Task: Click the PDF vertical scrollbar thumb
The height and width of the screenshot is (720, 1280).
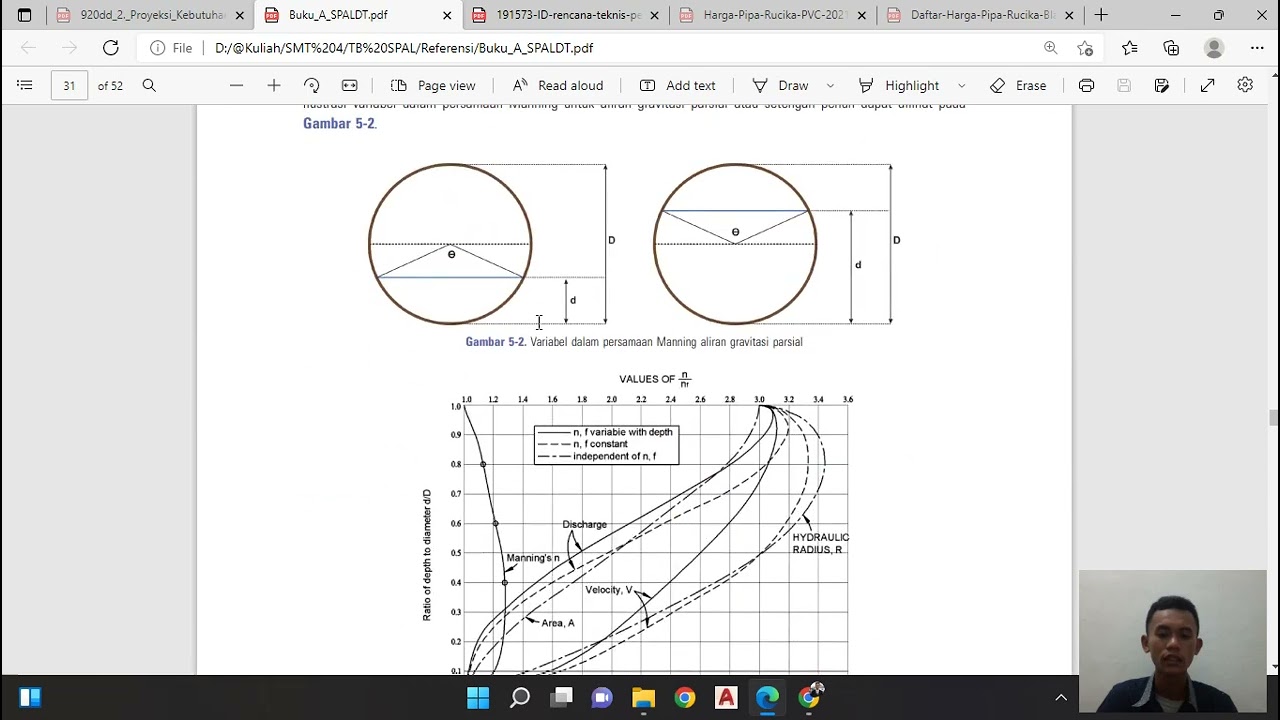Action: pos(1273,418)
